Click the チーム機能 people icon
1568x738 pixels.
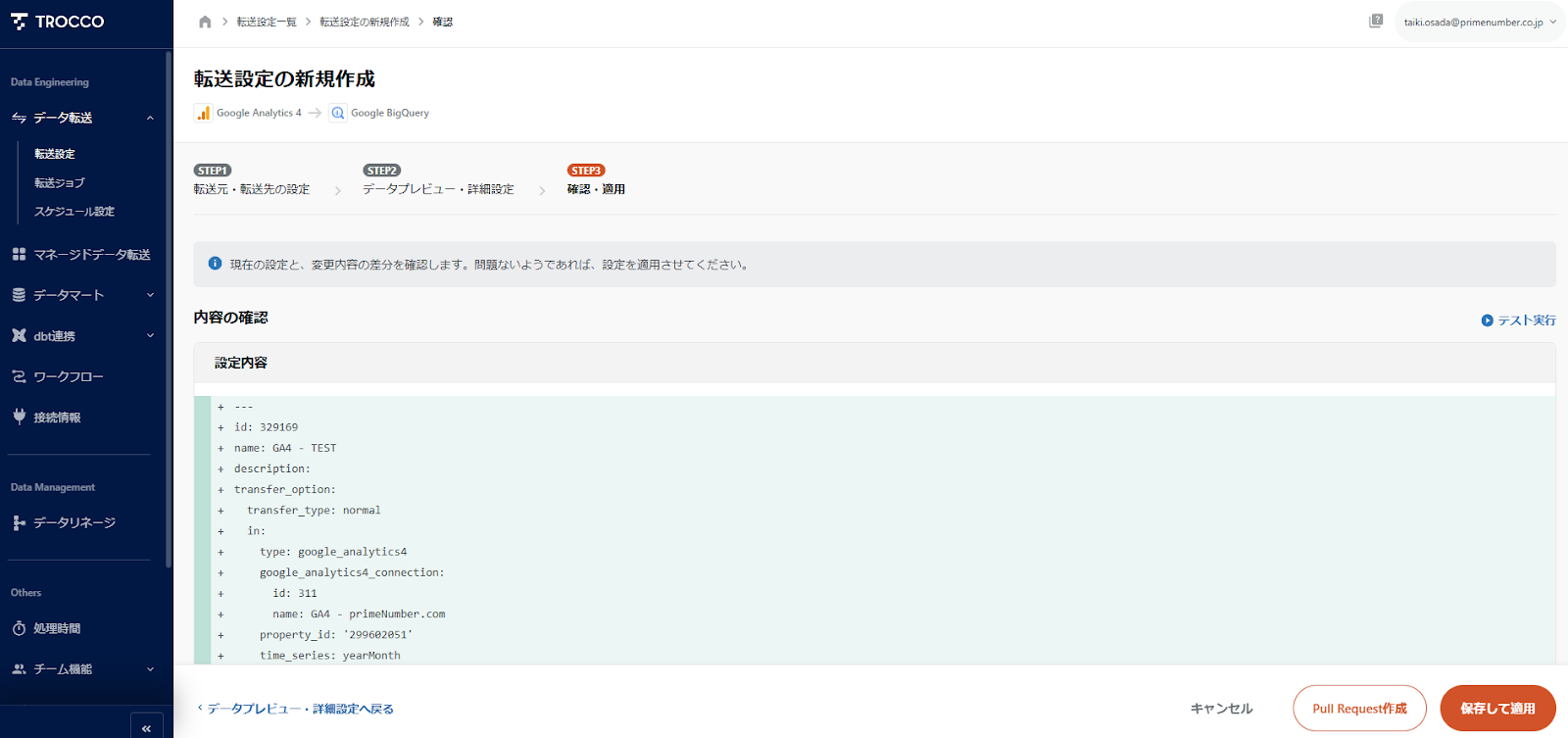19,669
